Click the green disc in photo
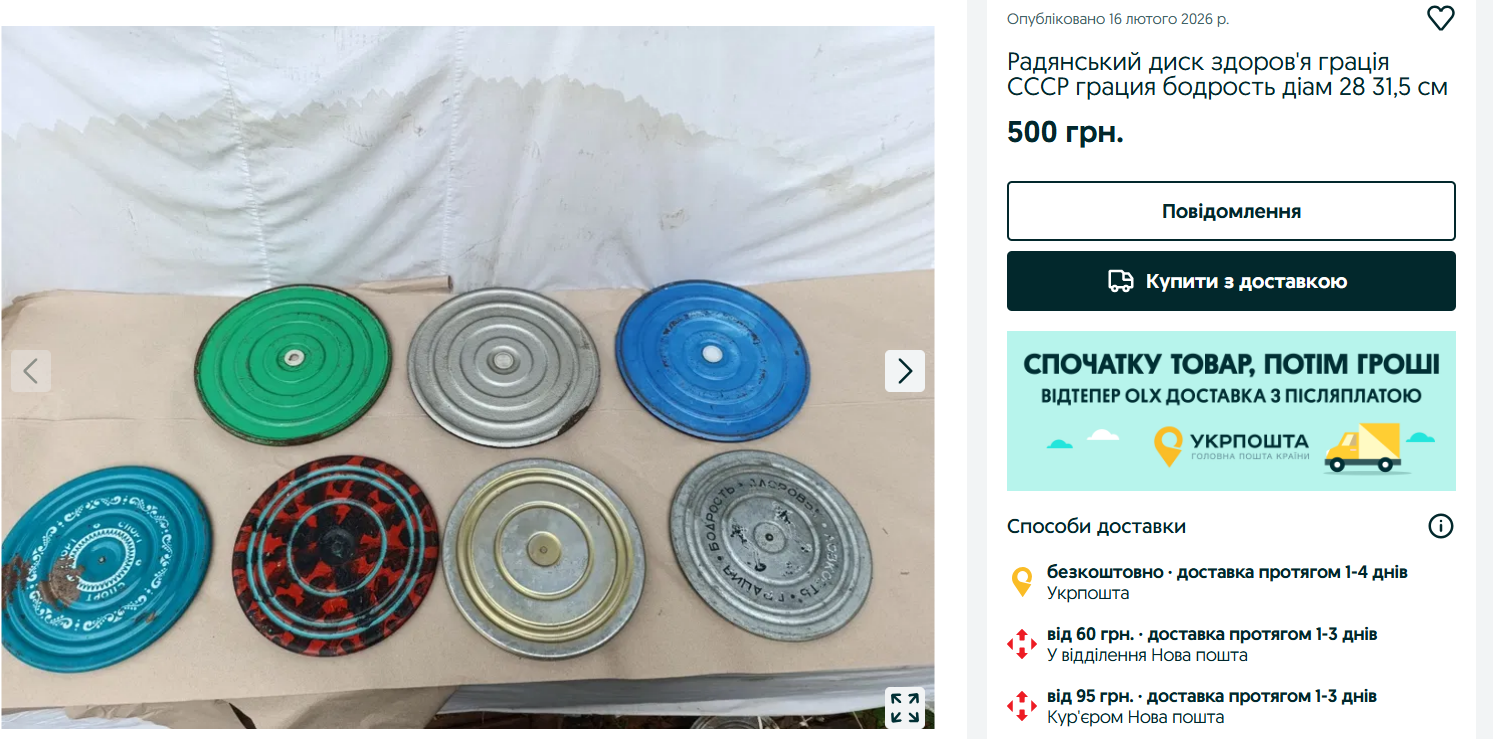This screenshot has width=1493, height=739. pyautogui.click(x=292, y=365)
